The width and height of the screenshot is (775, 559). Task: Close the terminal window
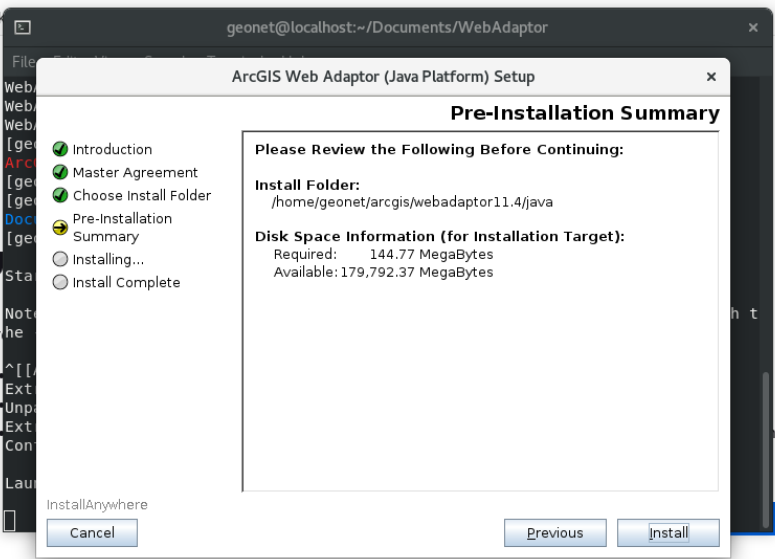(753, 28)
